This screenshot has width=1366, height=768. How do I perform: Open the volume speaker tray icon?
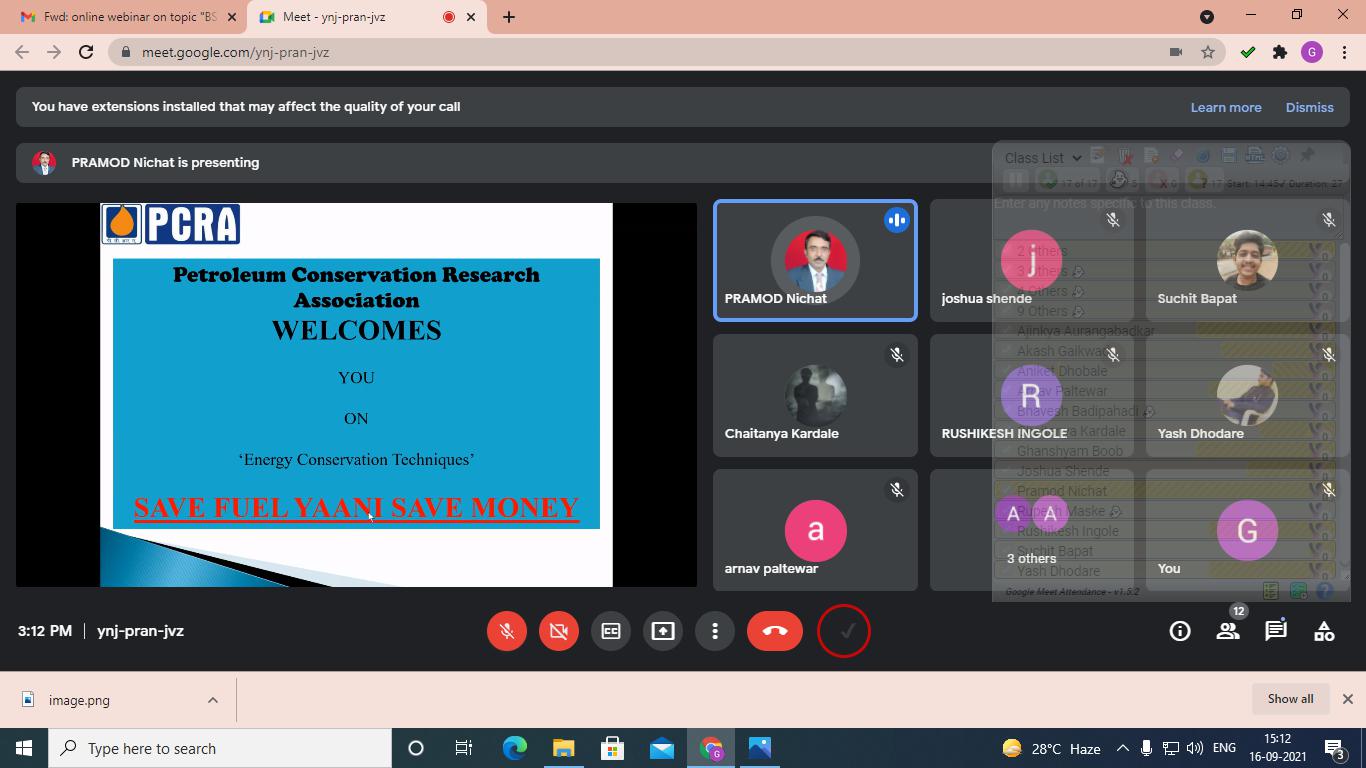coord(1194,748)
